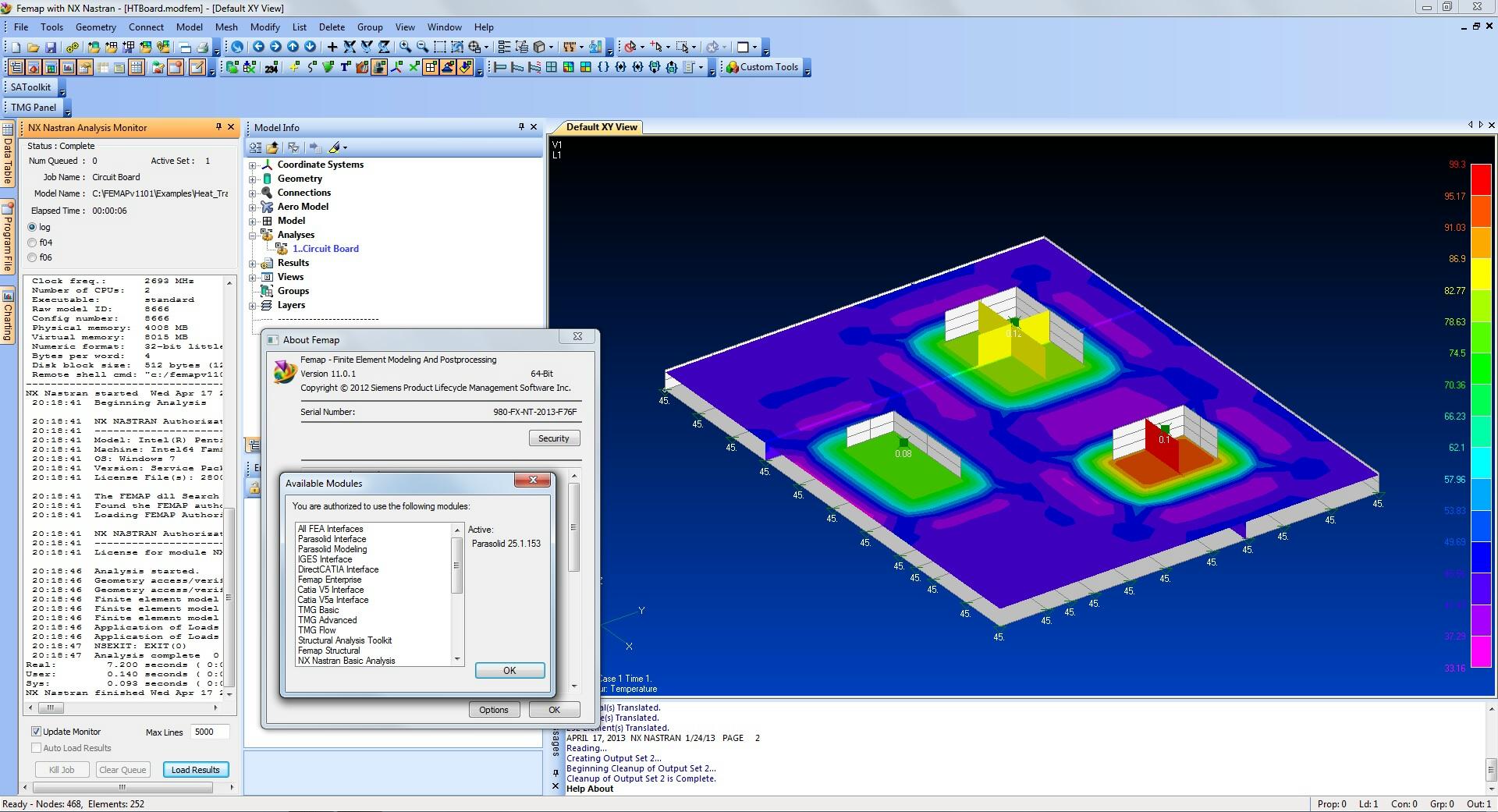Open the Data Table sidebar panel
1498x812 pixels.
coord(7,156)
